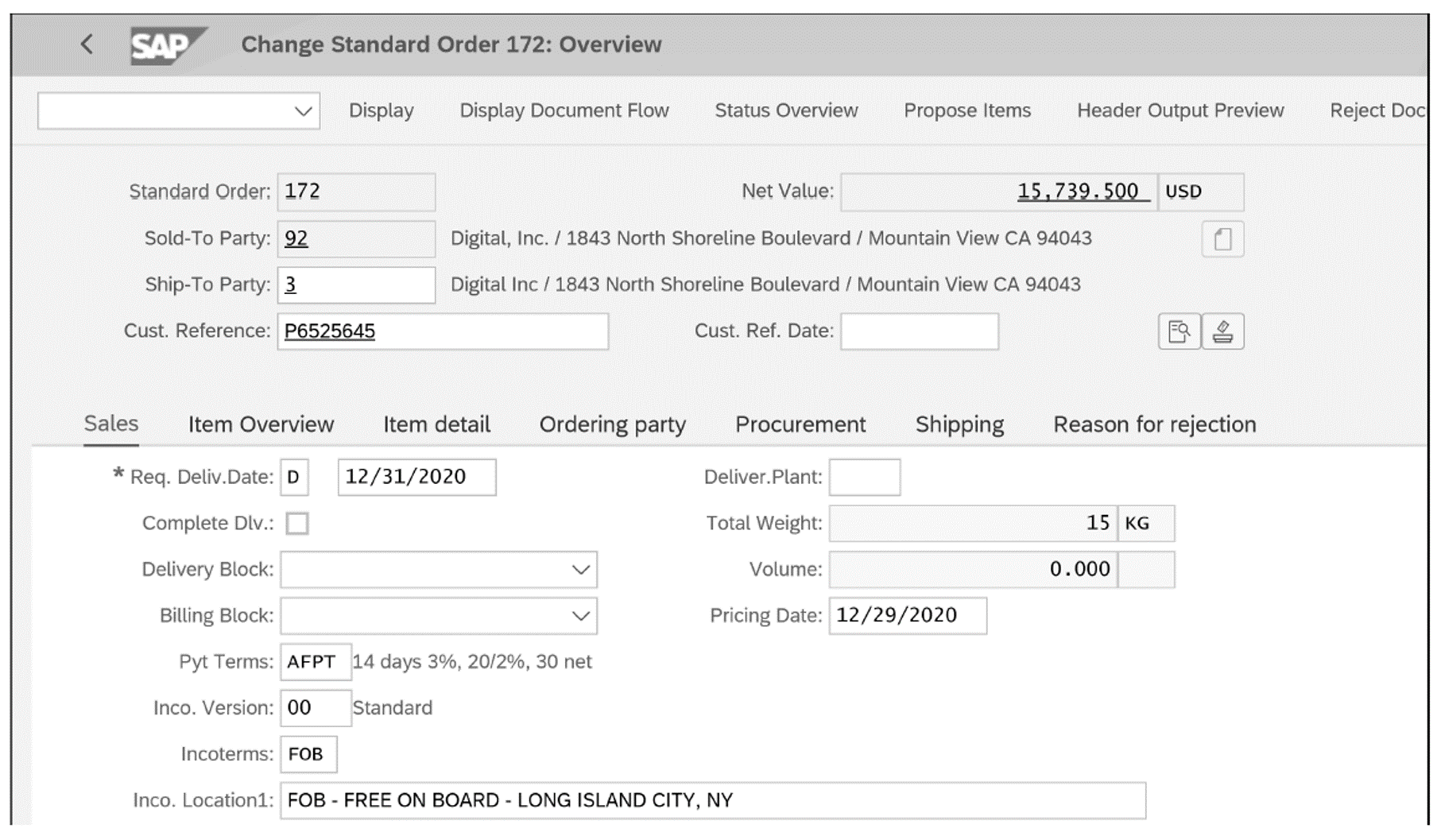This screenshot has height=840, width=1441.
Task: Expand the command field combo box
Action: 302,110
